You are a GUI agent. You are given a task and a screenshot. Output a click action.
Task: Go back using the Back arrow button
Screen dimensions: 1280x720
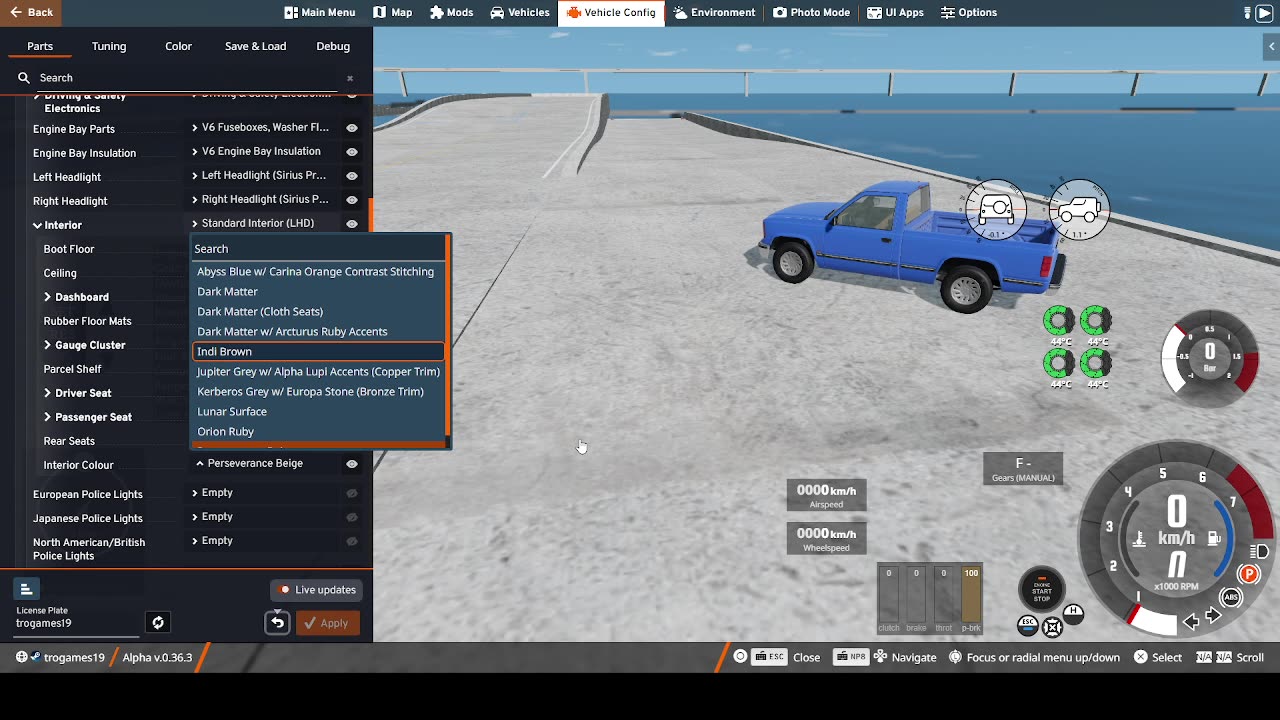(x=31, y=12)
